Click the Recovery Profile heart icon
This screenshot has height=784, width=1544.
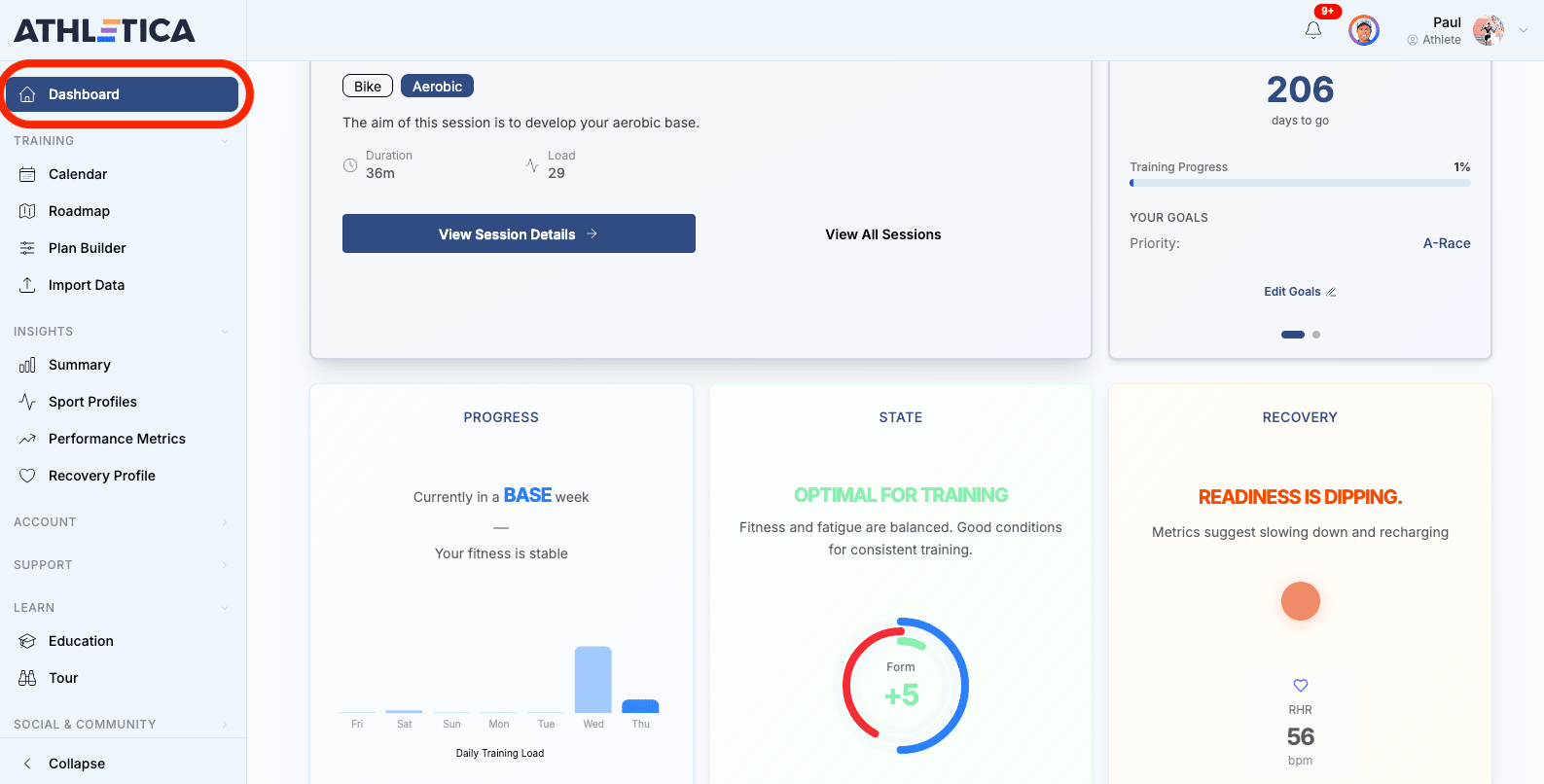pyautogui.click(x=27, y=476)
